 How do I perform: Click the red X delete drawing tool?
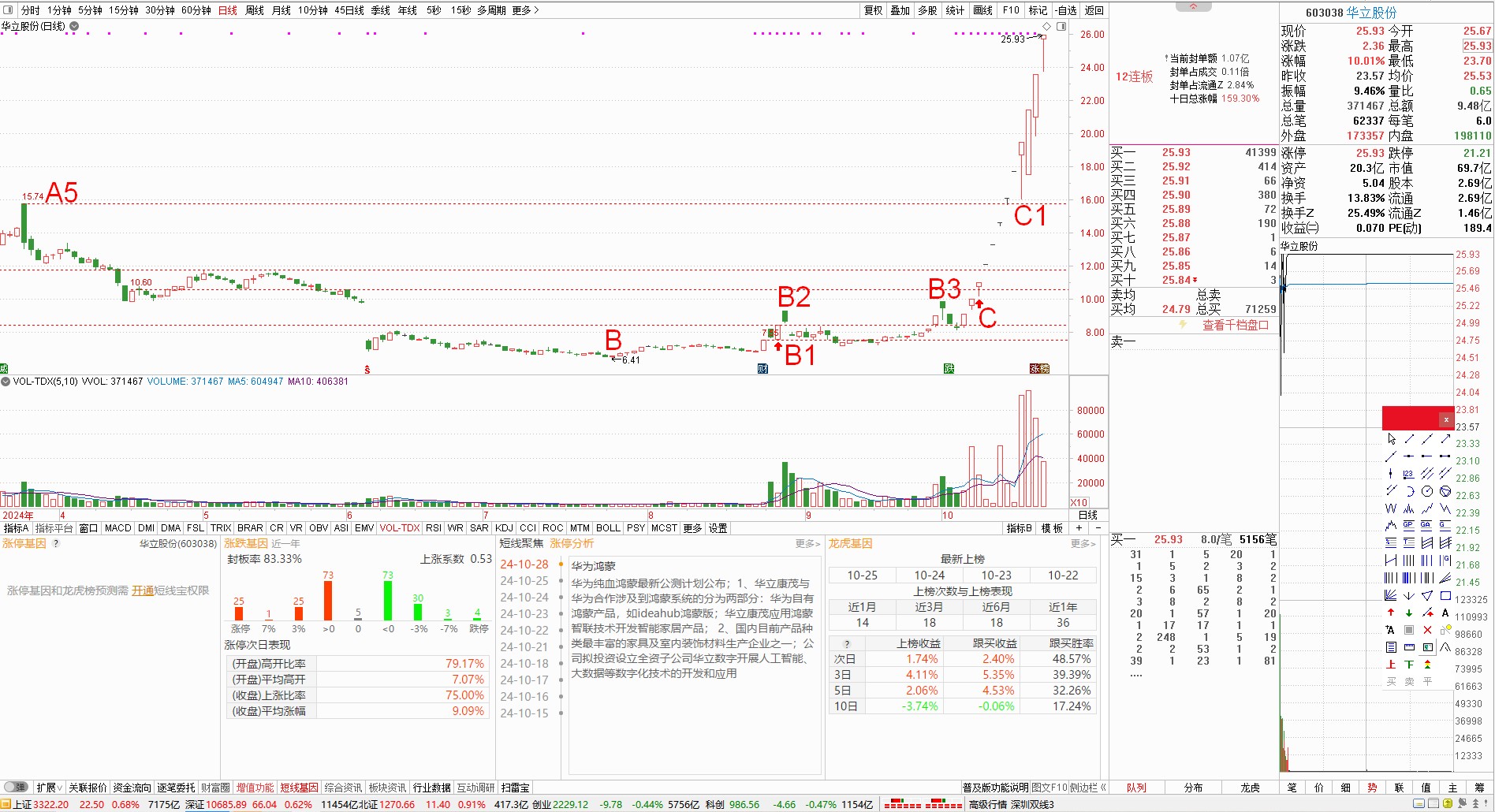(x=1427, y=630)
